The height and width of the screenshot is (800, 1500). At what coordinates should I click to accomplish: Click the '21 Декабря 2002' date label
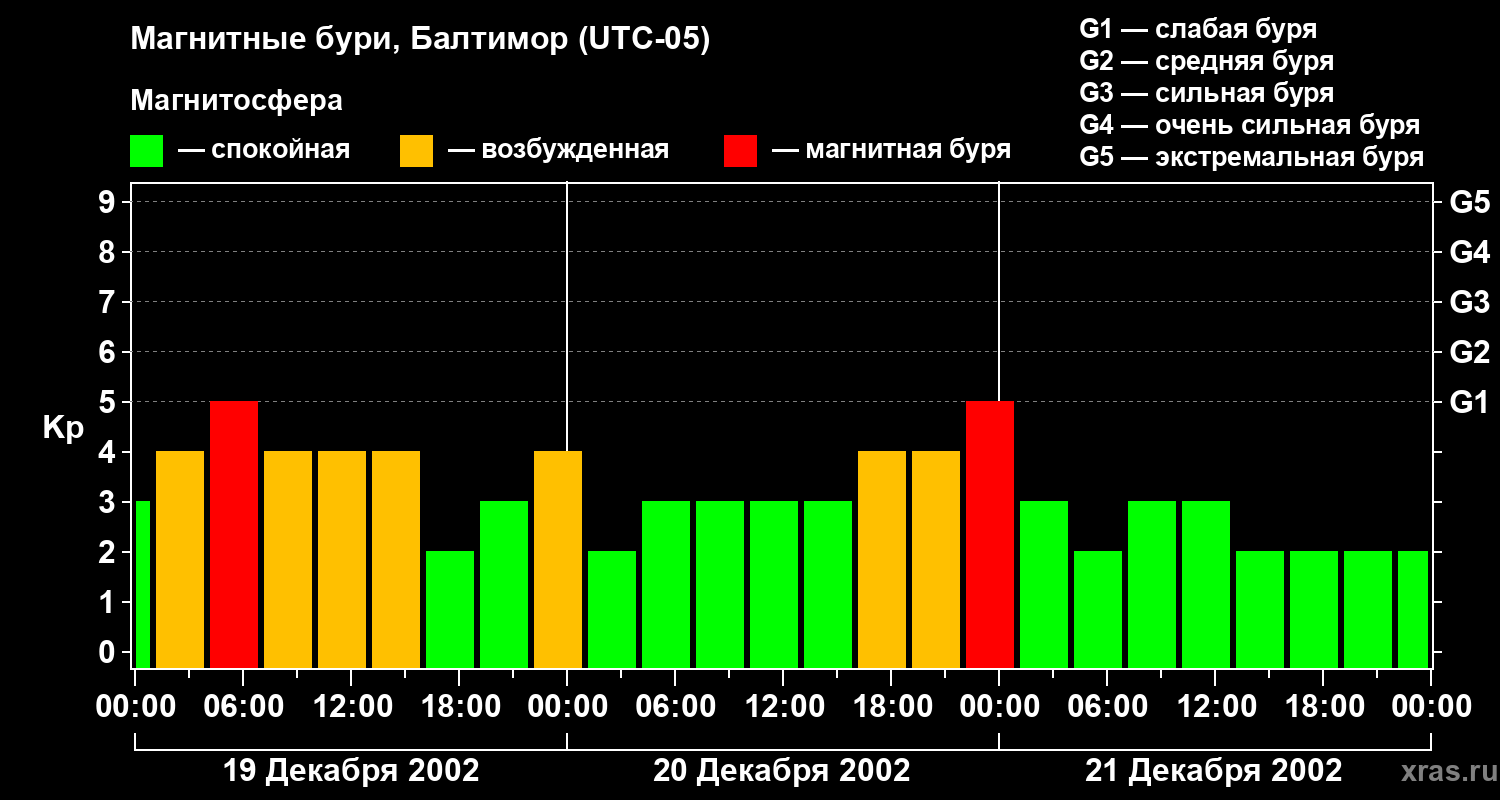[1214, 771]
